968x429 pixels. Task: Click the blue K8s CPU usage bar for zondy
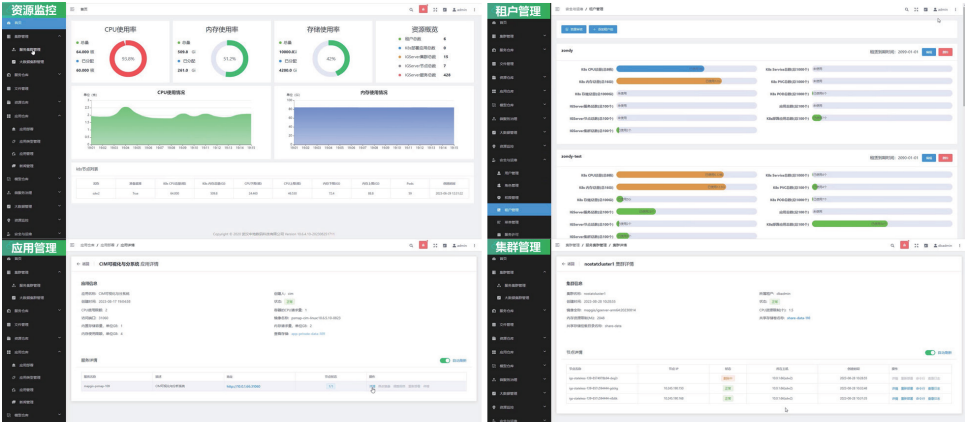point(662,68)
